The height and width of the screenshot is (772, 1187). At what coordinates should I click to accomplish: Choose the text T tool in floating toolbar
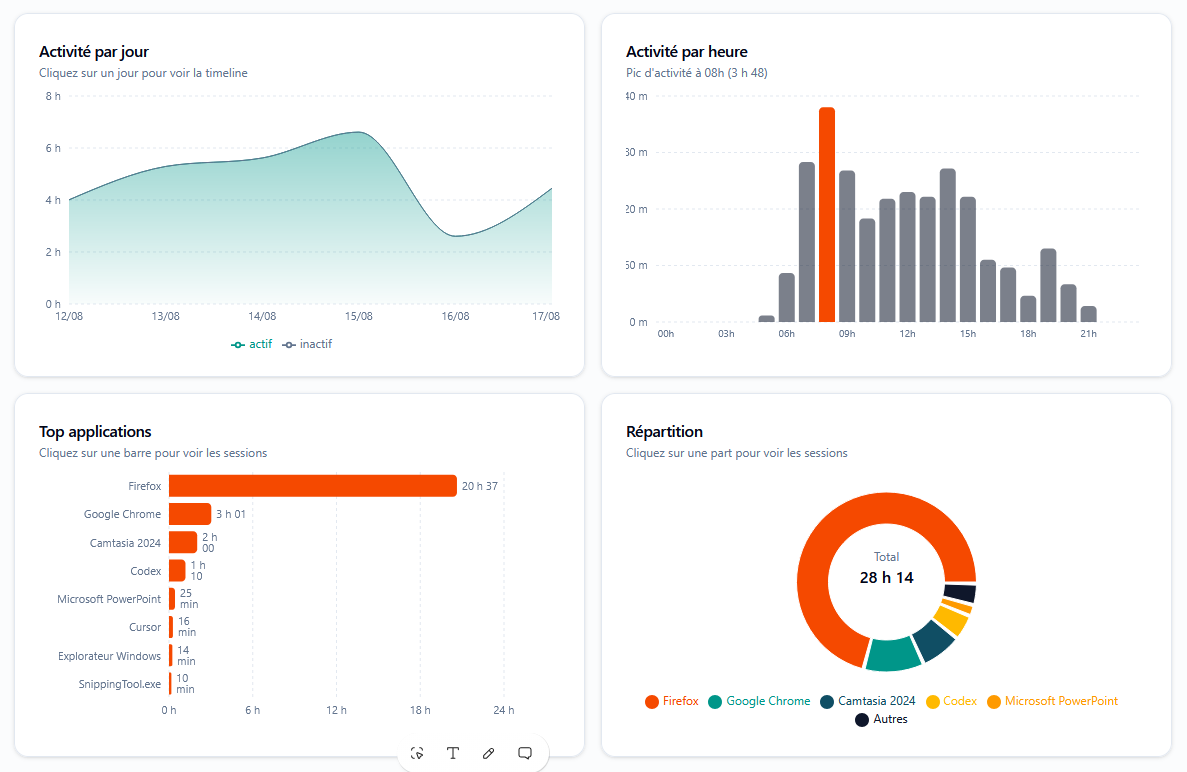(x=453, y=753)
